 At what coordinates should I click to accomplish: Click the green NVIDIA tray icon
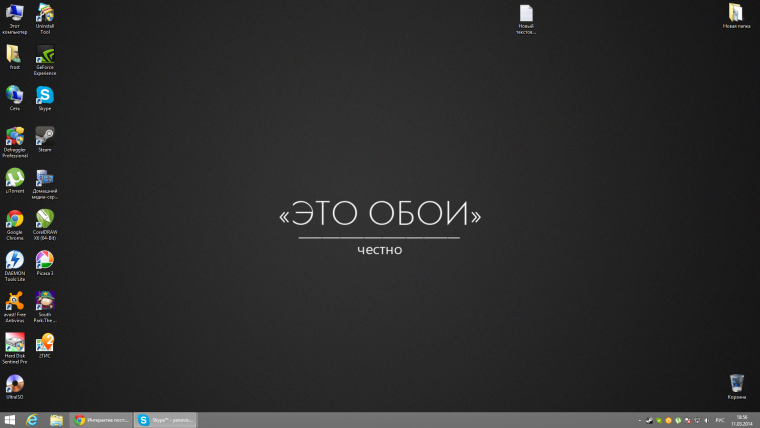point(659,420)
